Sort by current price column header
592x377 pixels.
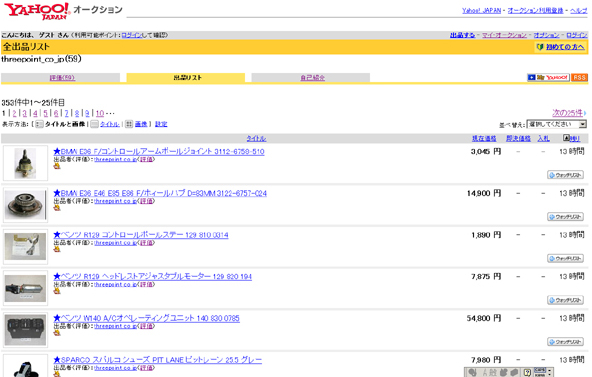484,138
